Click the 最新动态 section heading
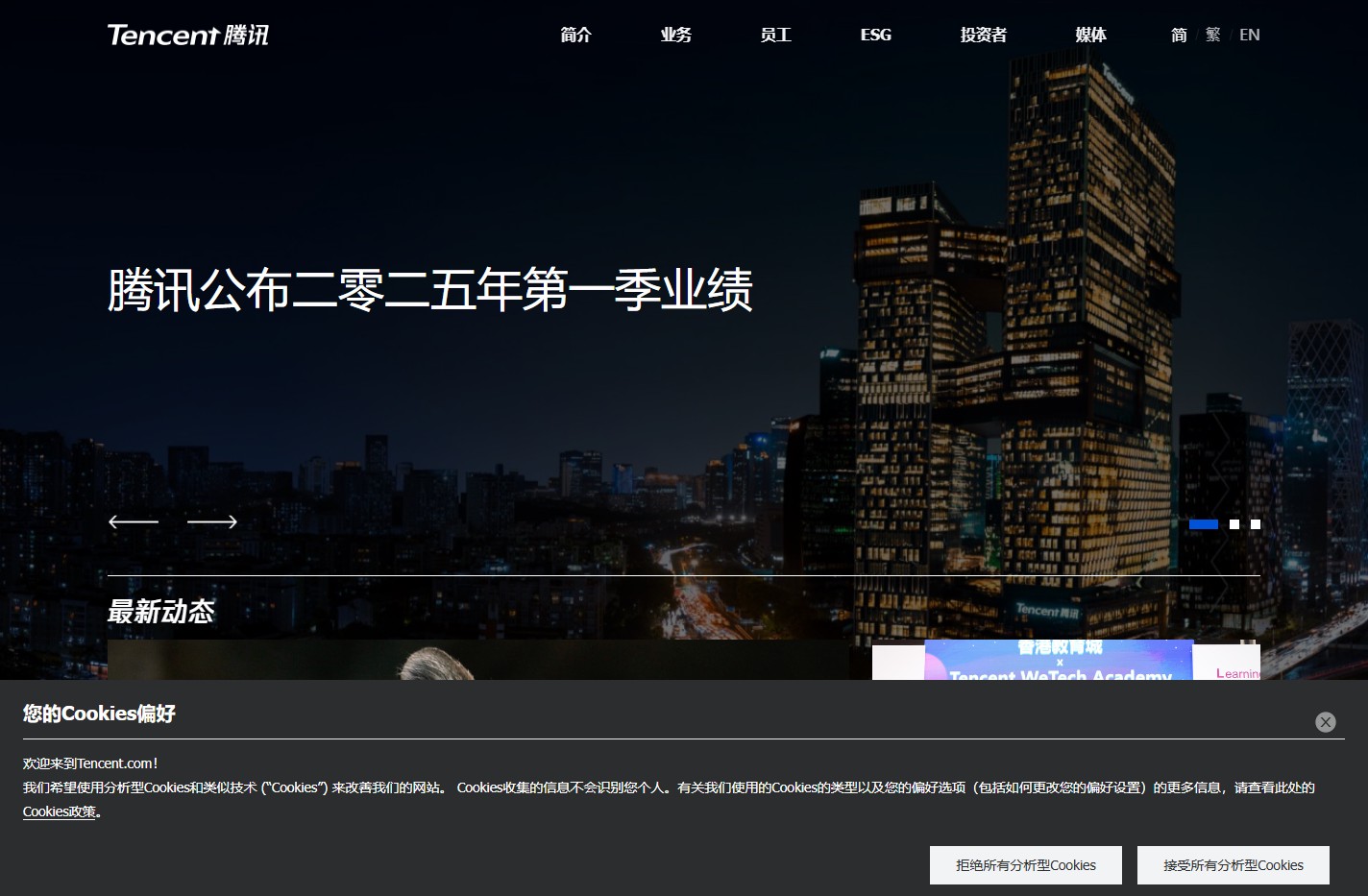 point(161,612)
